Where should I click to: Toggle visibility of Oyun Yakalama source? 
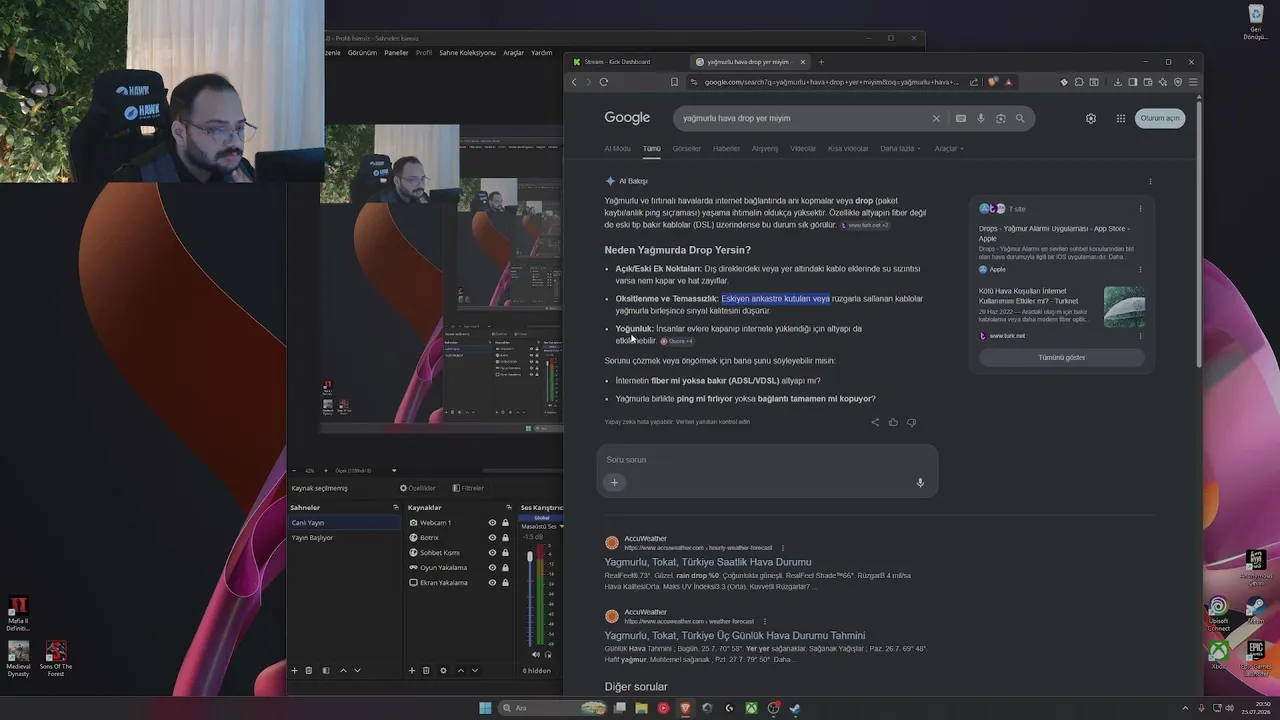point(492,568)
